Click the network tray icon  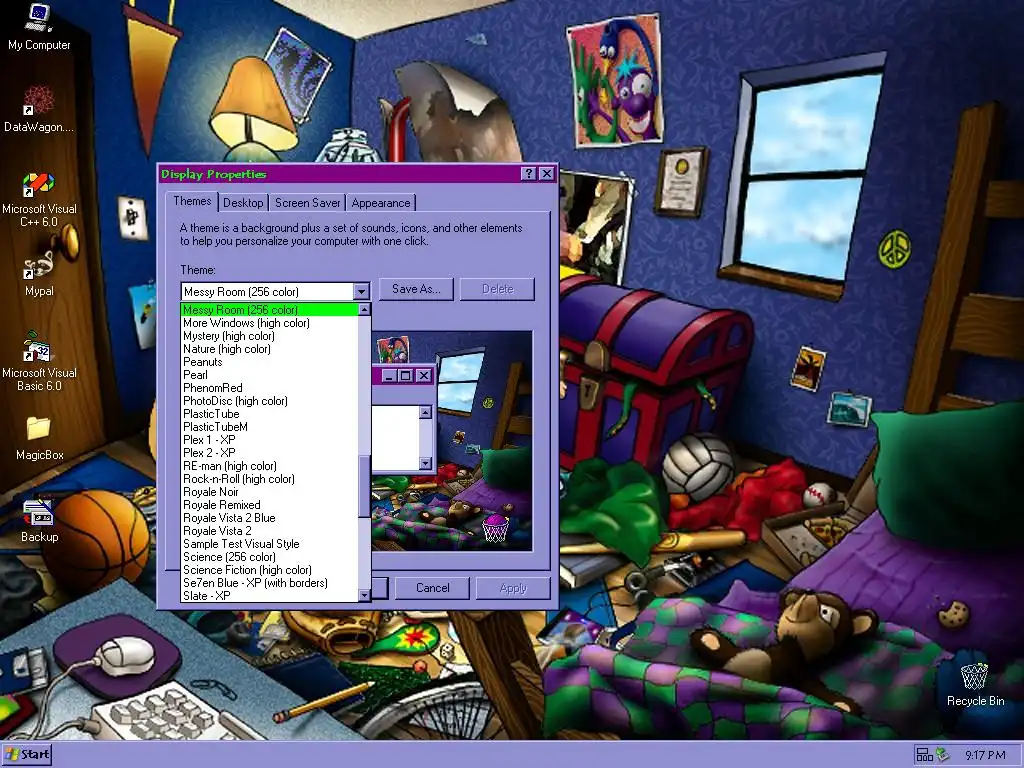[924, 755]
